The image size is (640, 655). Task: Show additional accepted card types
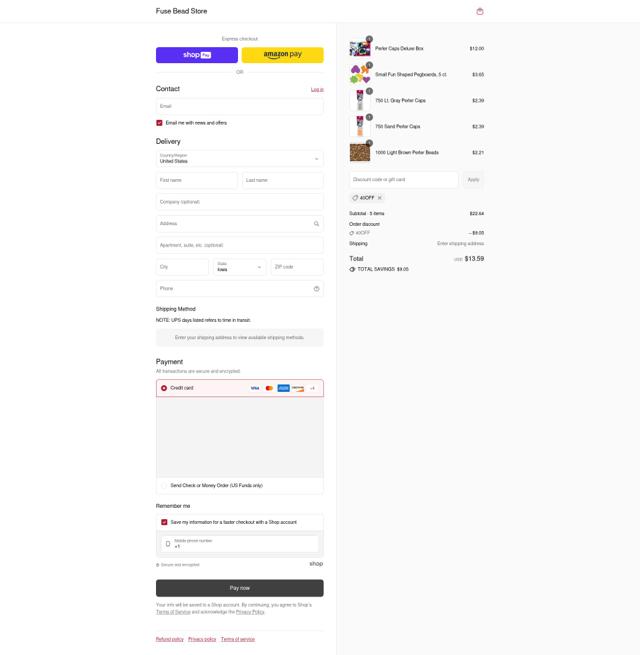312,388
